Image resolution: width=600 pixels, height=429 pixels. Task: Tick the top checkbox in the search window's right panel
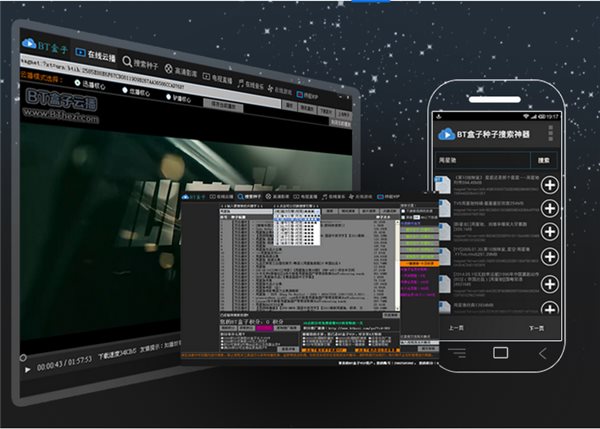tap(403, 211)
